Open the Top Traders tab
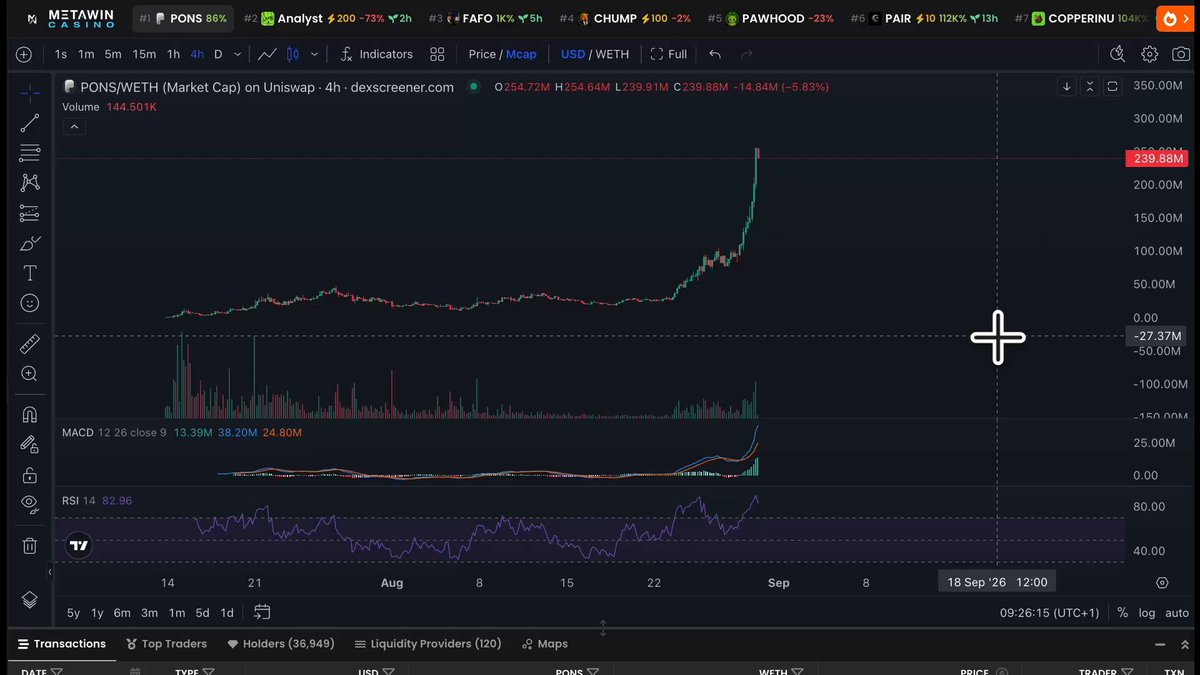 pyautogui.click(x=167, y=644)
